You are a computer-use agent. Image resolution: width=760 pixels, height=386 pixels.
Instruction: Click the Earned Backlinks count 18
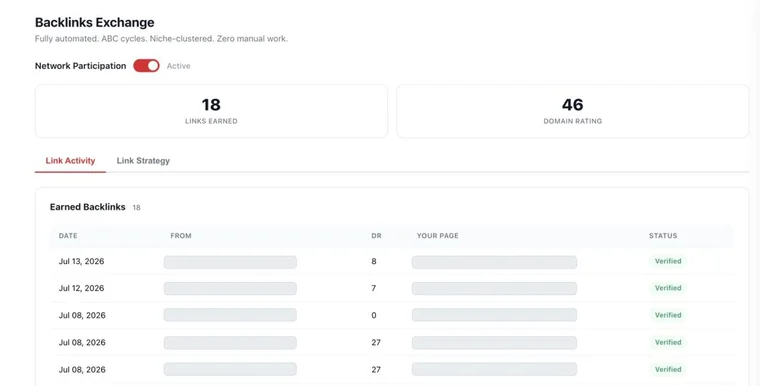(137, 208)
